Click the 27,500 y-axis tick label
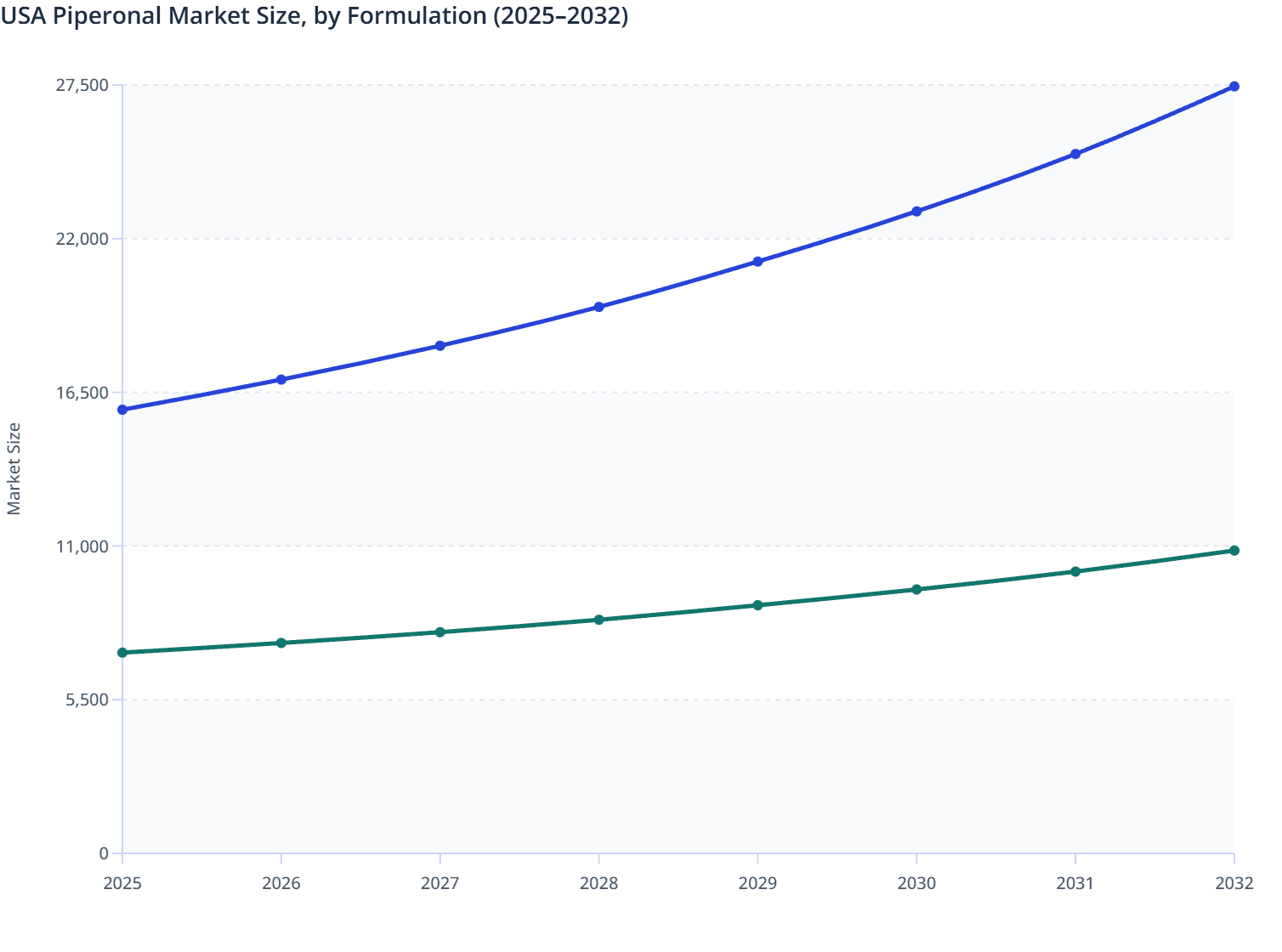 83,85
